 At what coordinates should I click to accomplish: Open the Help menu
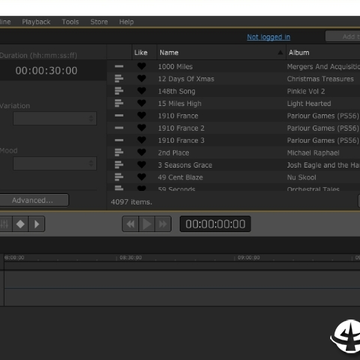coord(126,22)
